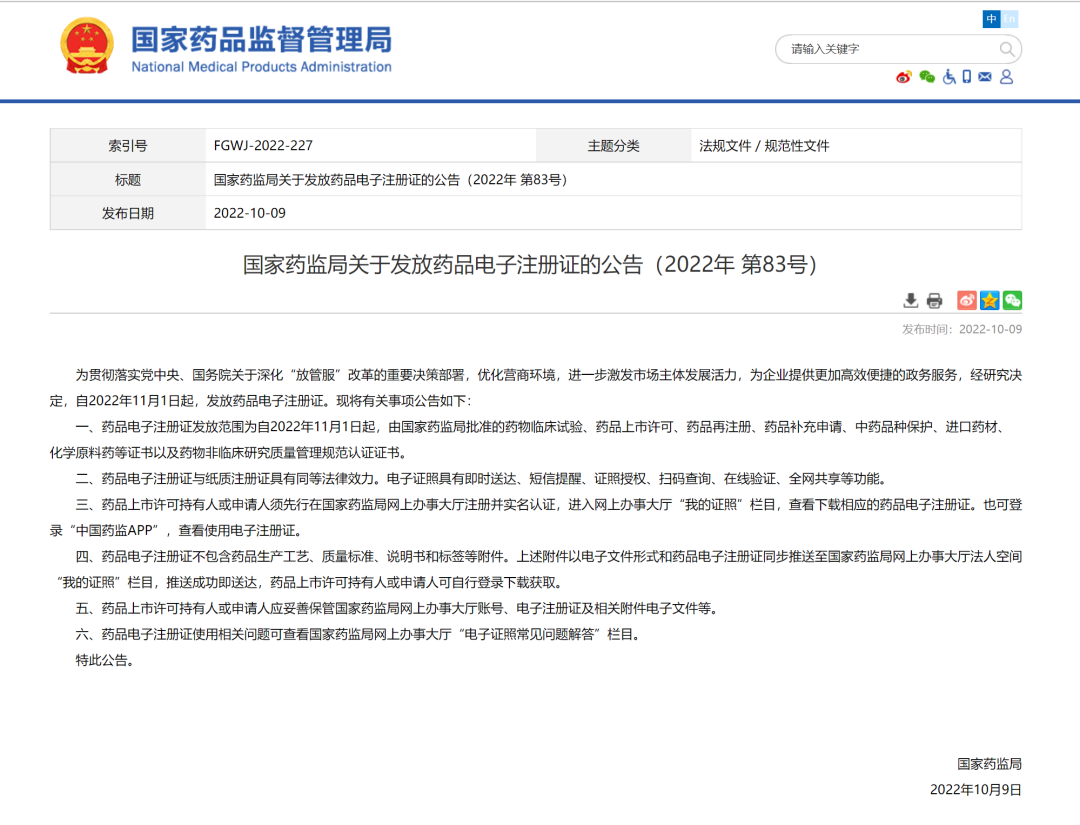Print the announcement using the printer icon
The image size is (1080, 825).
click(x=934, y=300)
